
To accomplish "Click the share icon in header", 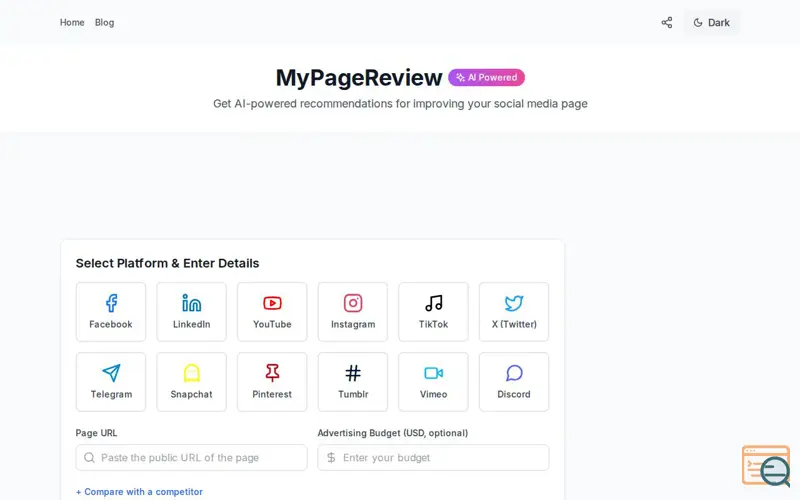I will click(x=667, y=22).
